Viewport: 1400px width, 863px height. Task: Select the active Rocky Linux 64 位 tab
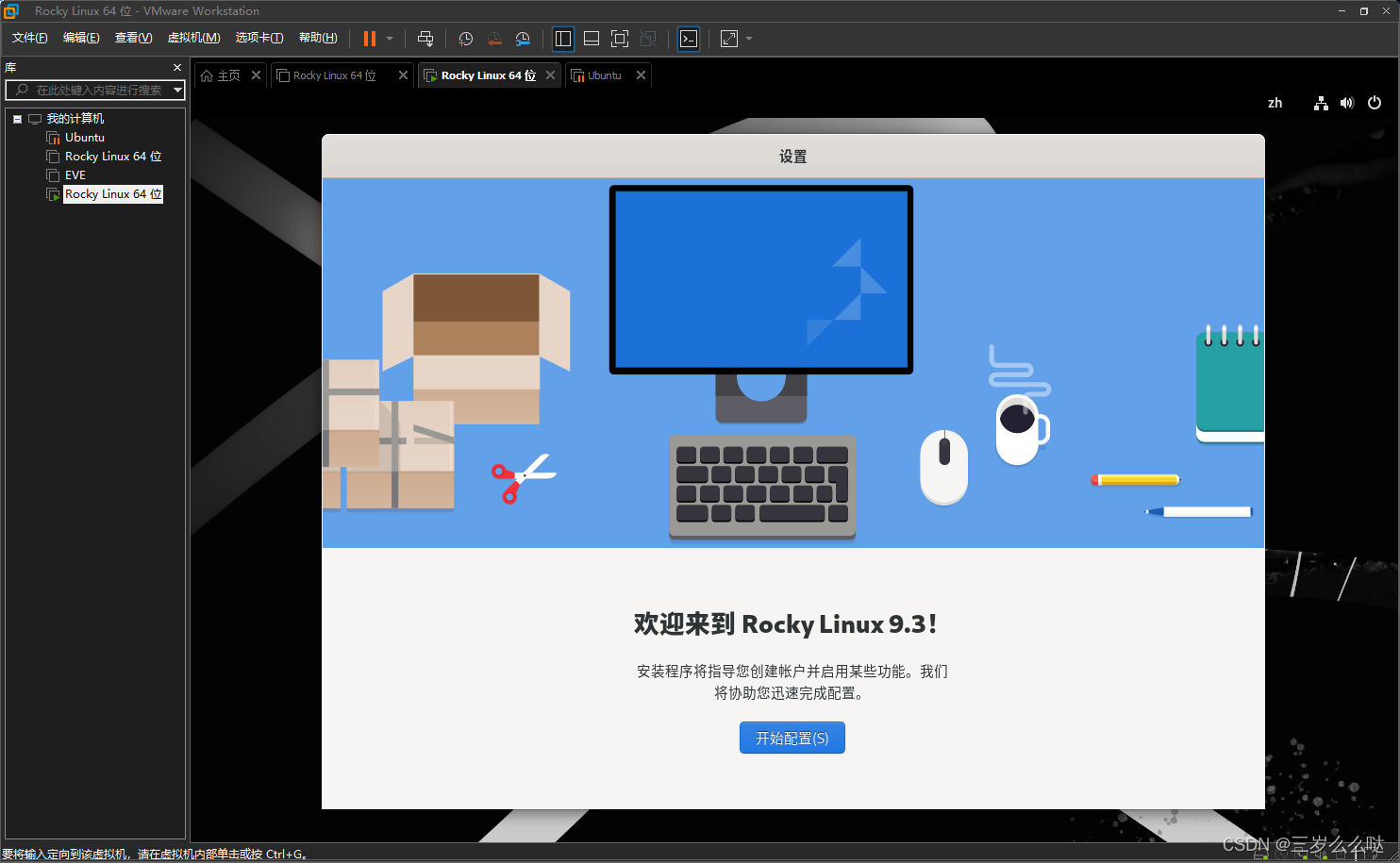489,75
